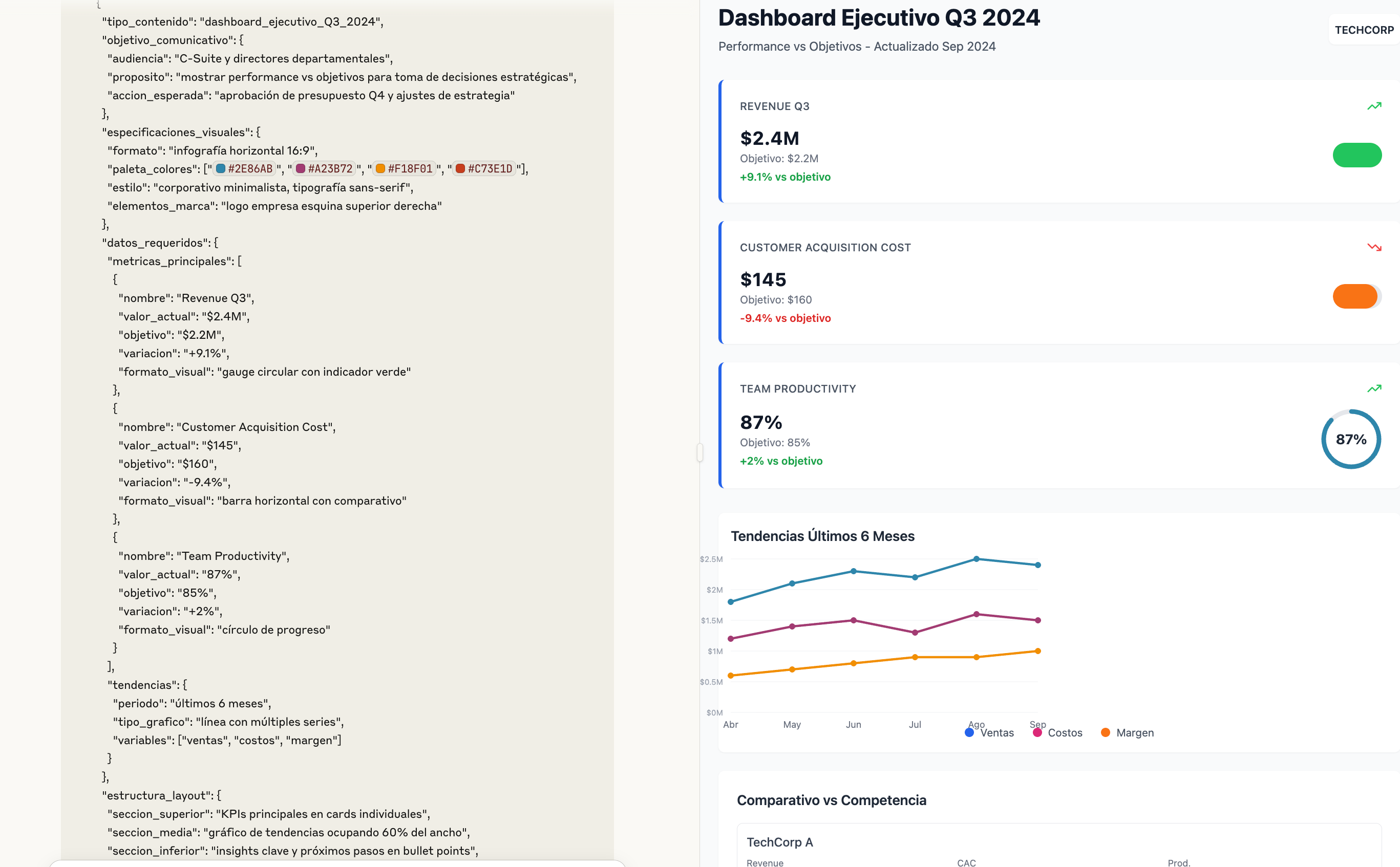Click the blue Ventas legend dot
Screen dimensions: 1400x867
tap(969, 732)
